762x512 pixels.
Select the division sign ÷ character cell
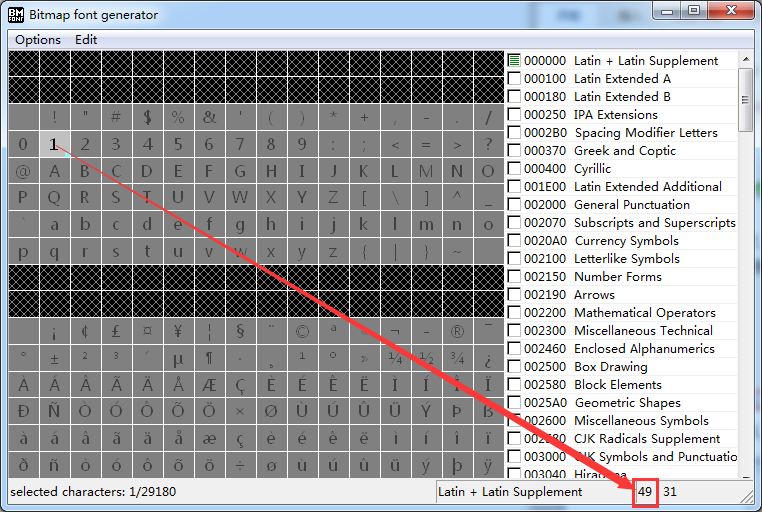click(240, 465)
